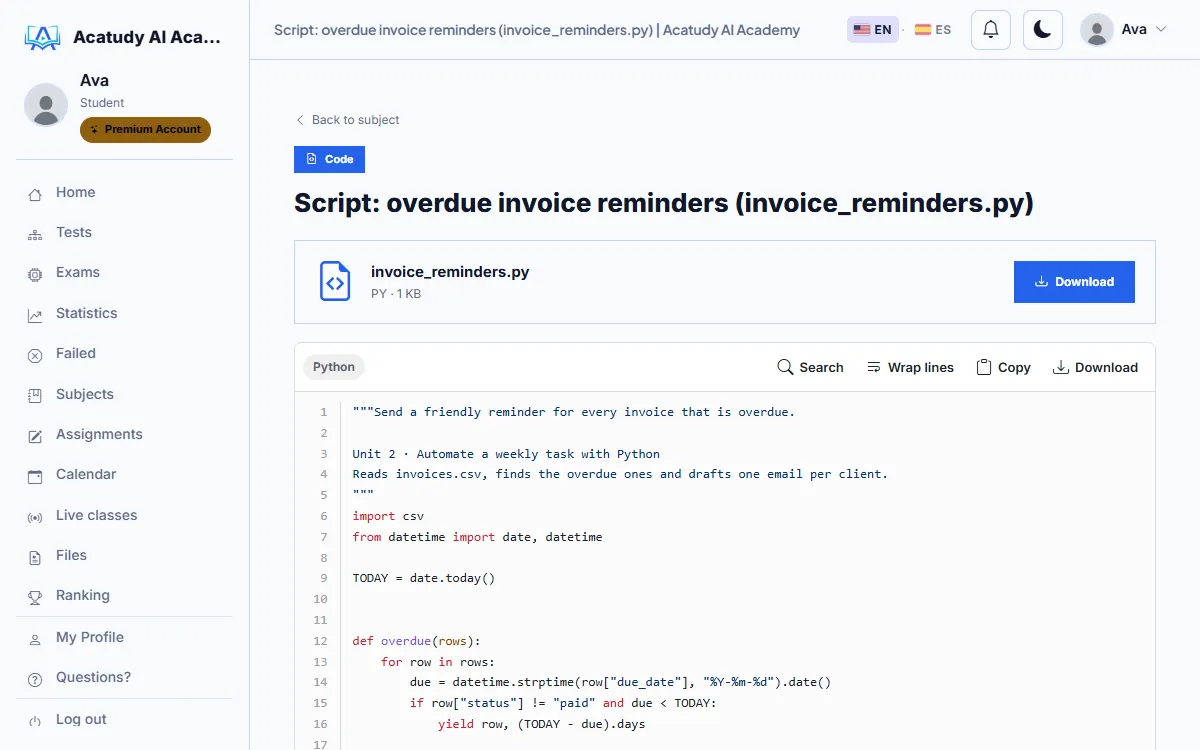Image resolution: width=1200 pixels, height=750 pixels.
Task: Click the 'yield row' code line
Action: pyautogui.click(x=542, y=724)
